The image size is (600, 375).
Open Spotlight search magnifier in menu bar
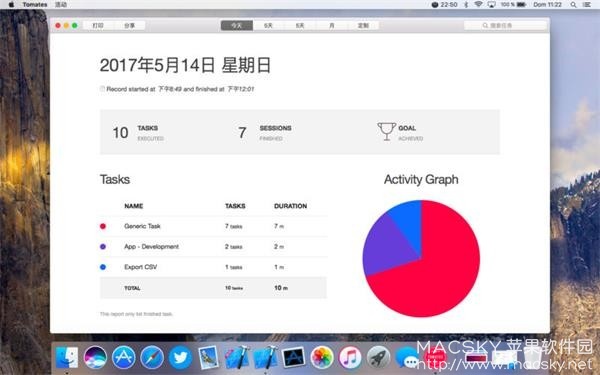click(573, 5)
